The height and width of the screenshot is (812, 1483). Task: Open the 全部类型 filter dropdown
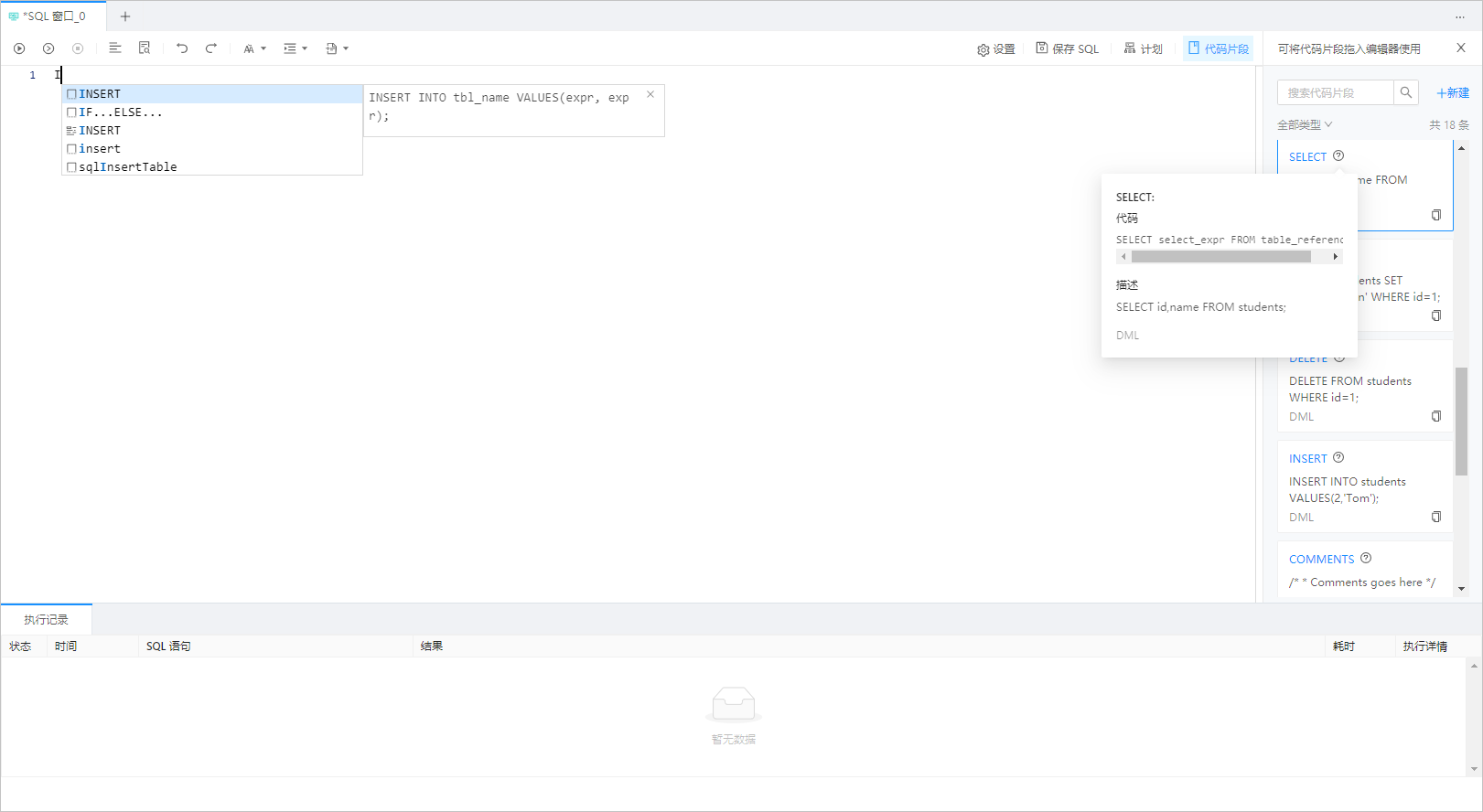point(1305,124)
